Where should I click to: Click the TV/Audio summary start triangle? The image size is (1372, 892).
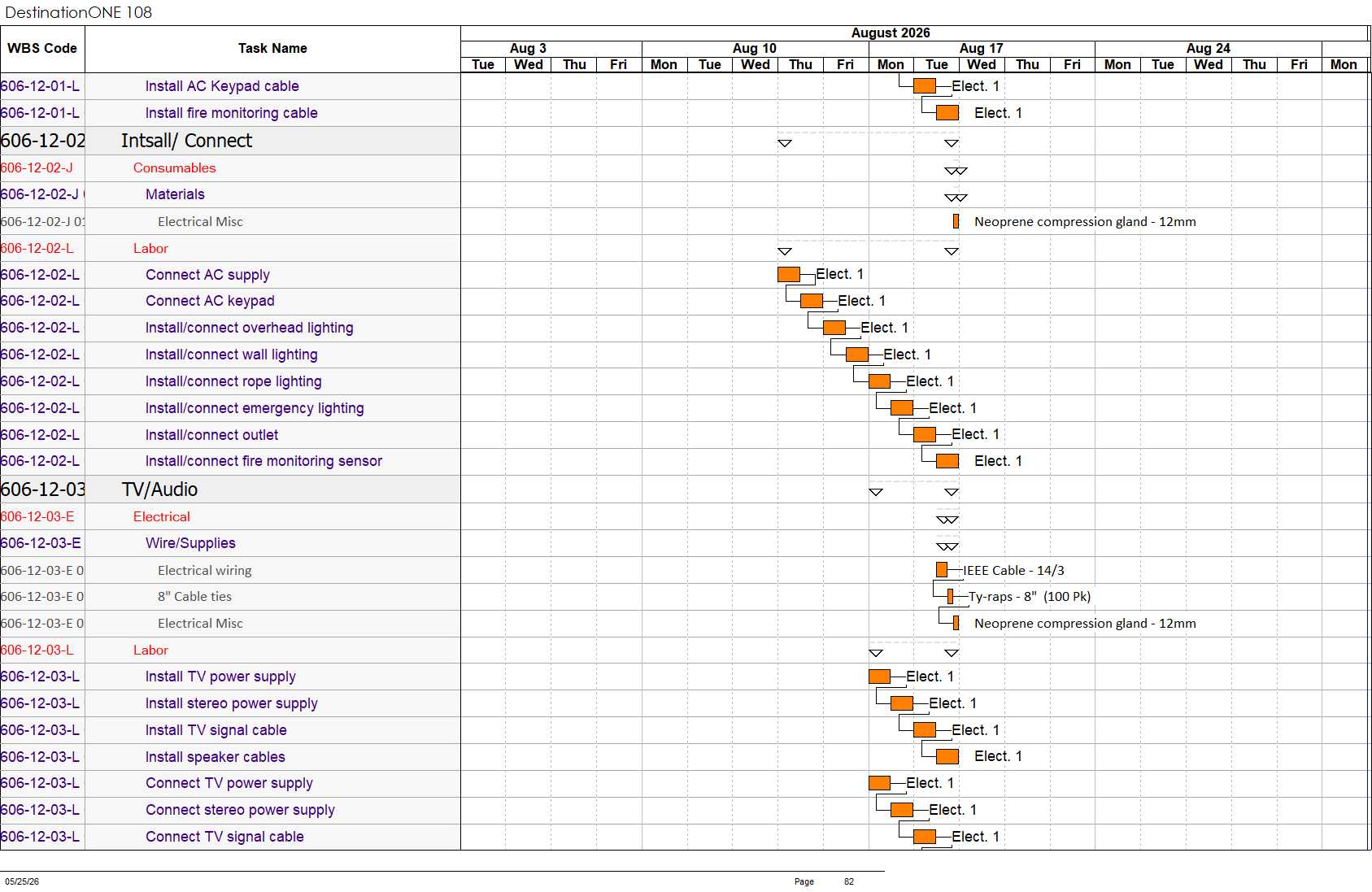[876, 492]
